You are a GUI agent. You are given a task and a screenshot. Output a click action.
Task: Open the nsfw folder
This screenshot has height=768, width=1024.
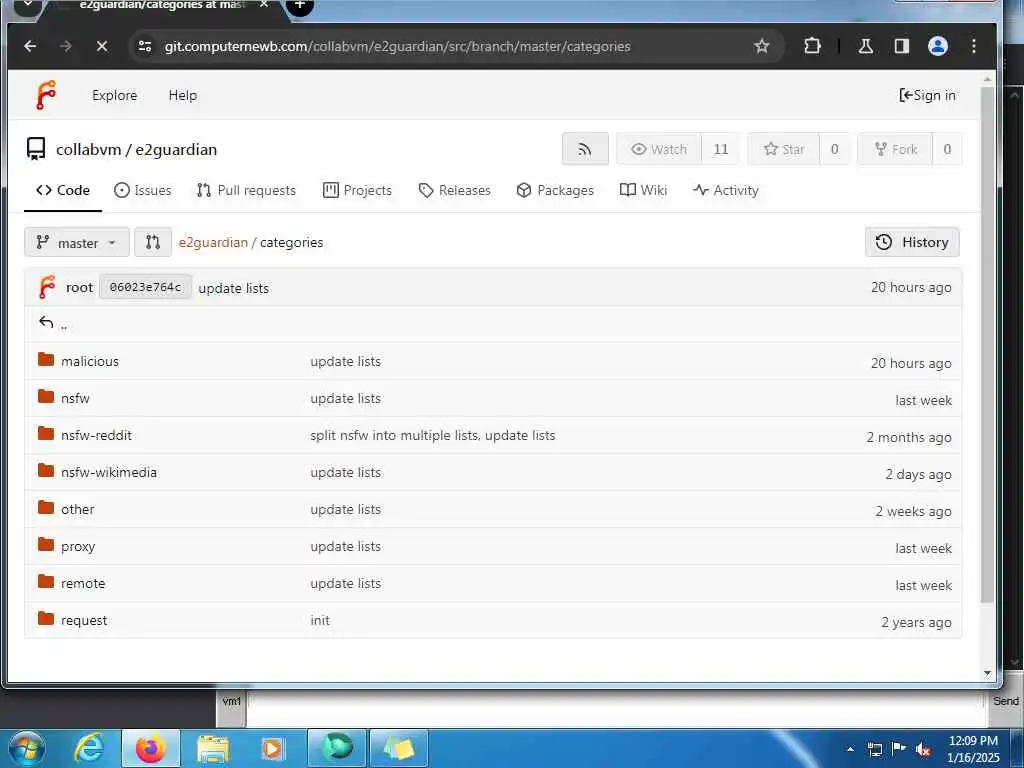(x=75, y=399)
